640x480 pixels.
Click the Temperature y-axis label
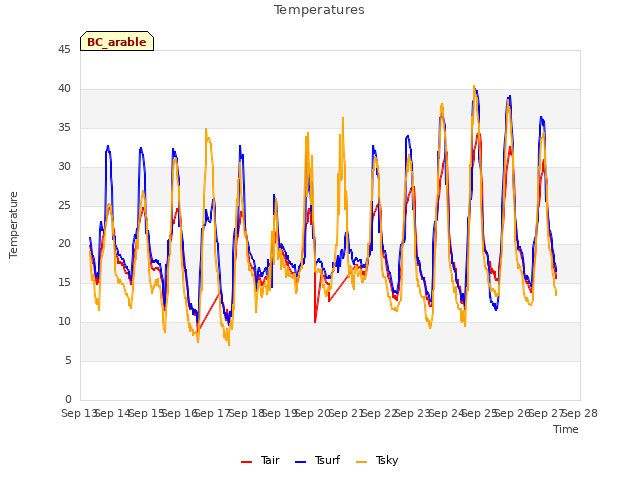pos(13,225)
